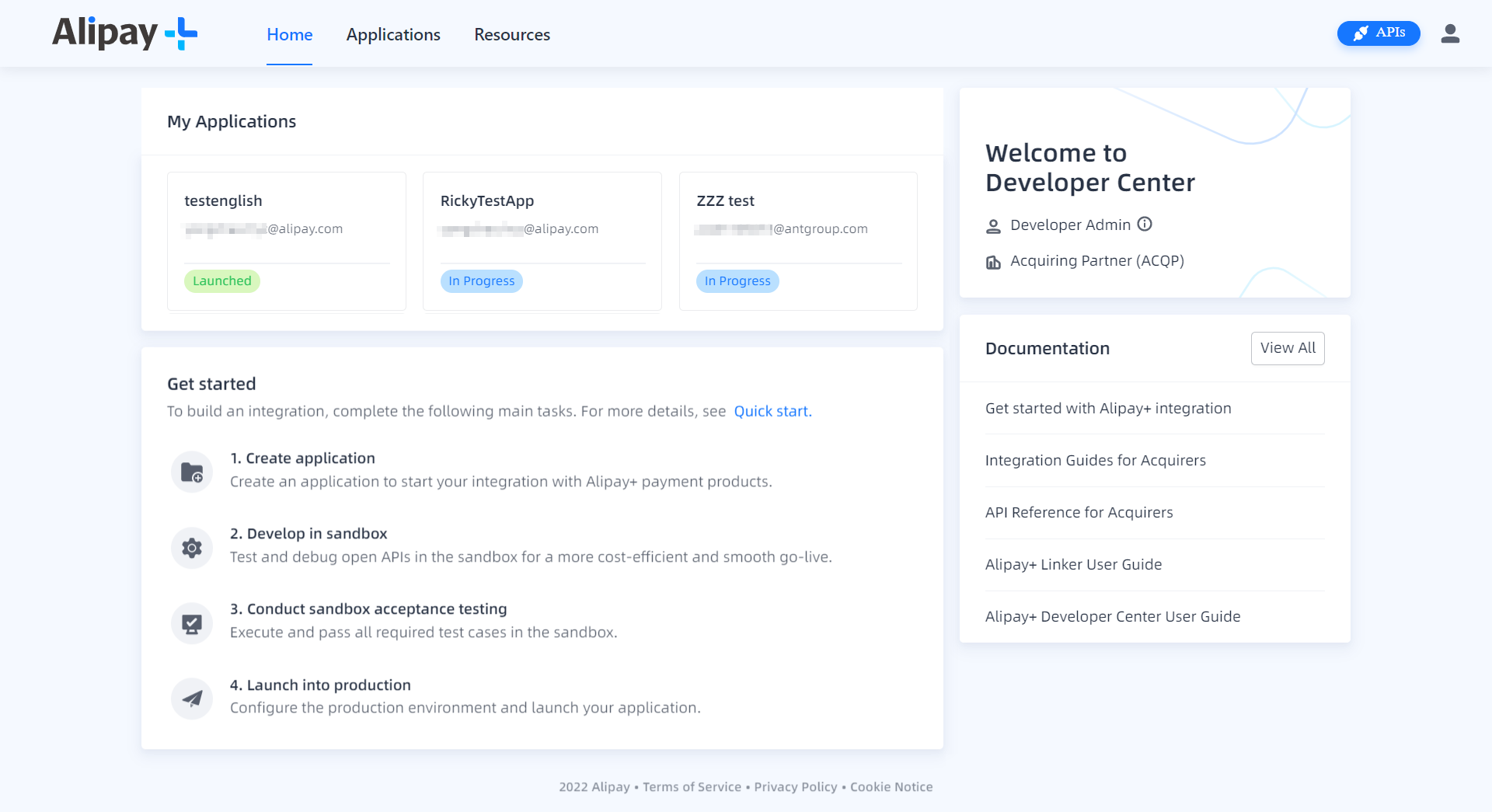Click the sandbox acceptance testing monitor icon

click(x=191, y=622)
